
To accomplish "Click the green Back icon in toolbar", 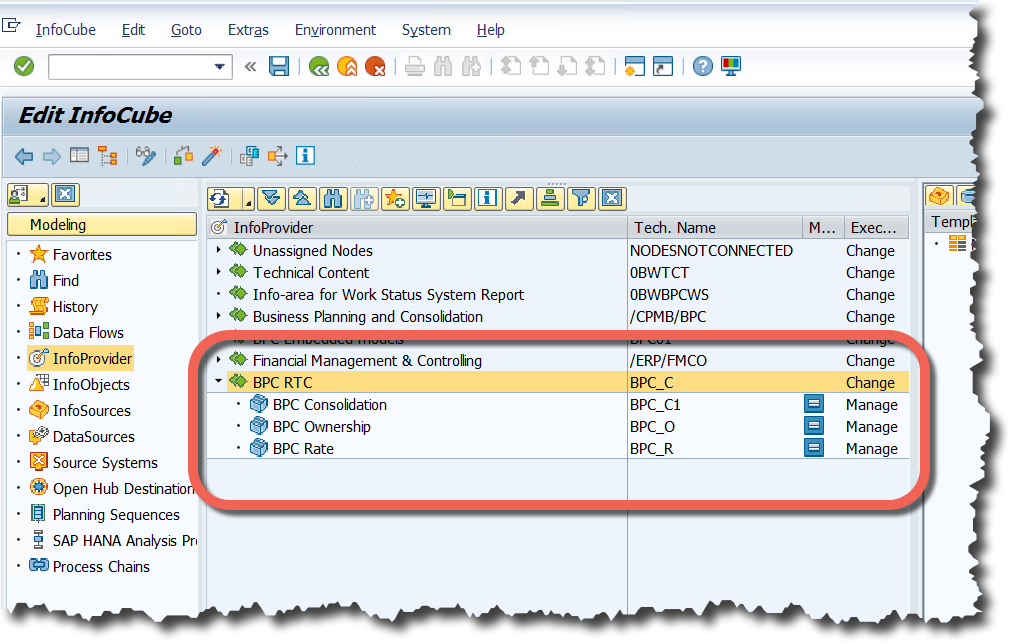I will 319,66.
